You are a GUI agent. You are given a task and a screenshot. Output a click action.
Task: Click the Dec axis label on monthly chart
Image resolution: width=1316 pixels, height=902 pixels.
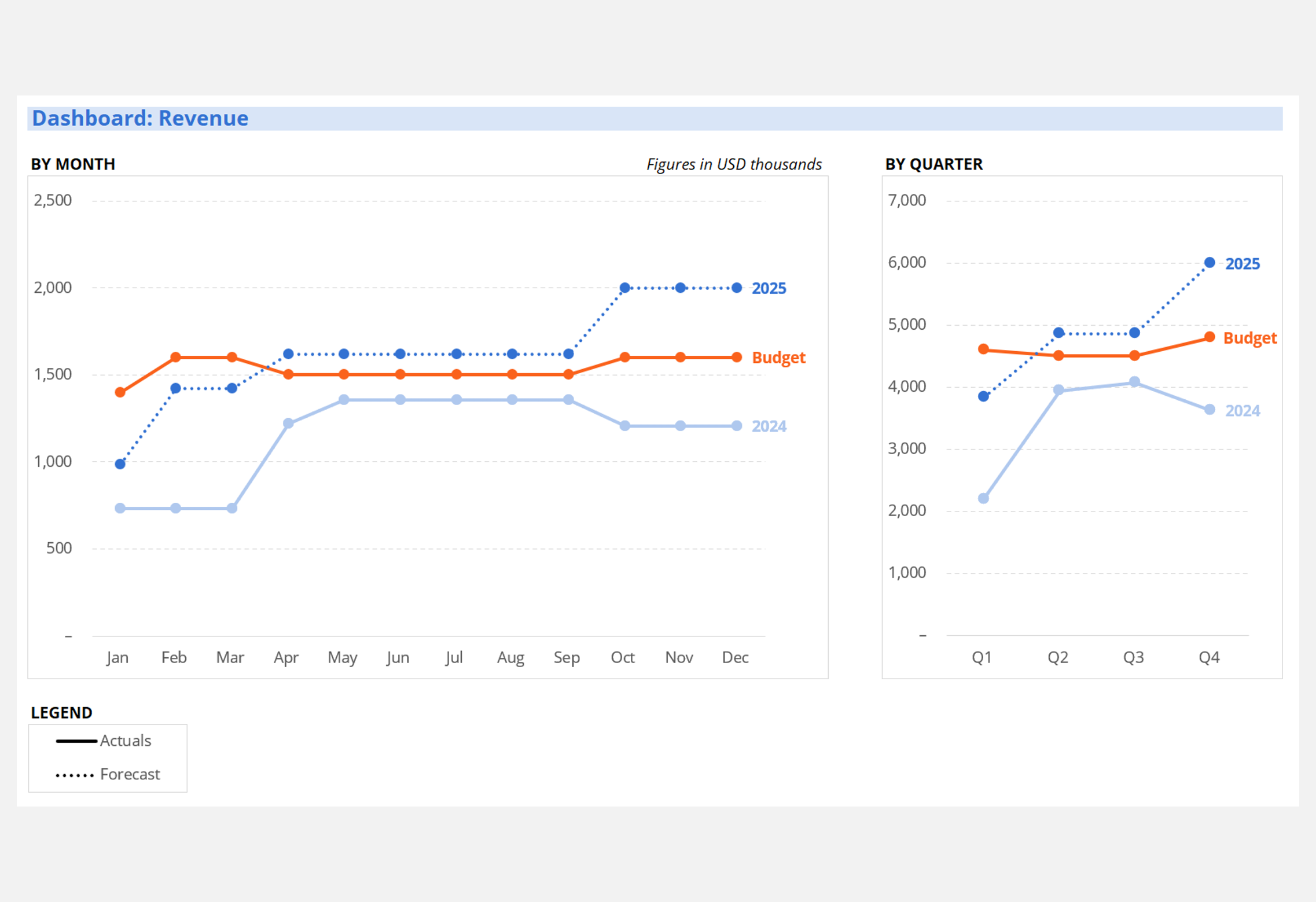736,657
